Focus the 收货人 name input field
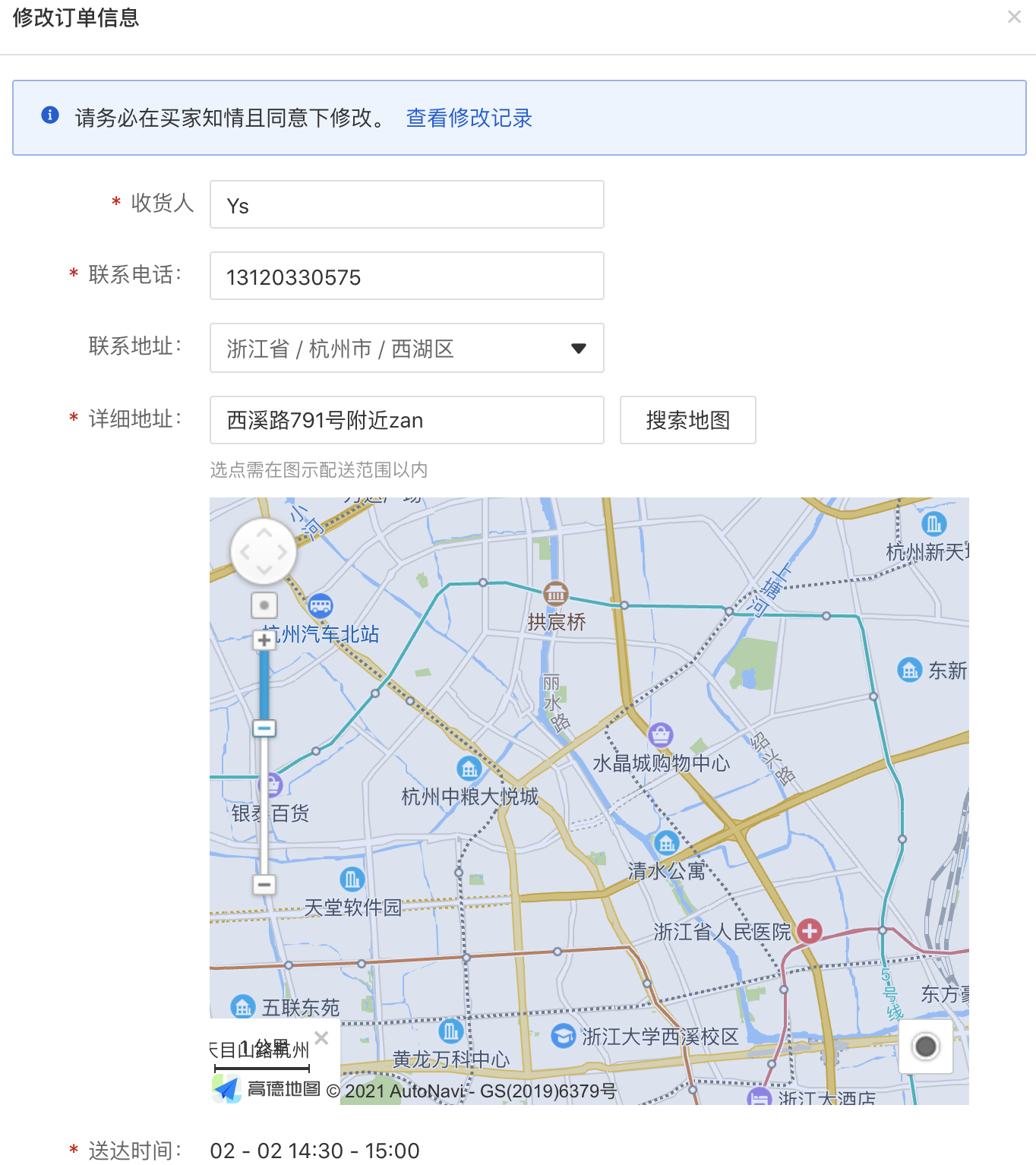Image resolution: width=1036 pixels, height=1165 pixels. (x=407, y=204)
